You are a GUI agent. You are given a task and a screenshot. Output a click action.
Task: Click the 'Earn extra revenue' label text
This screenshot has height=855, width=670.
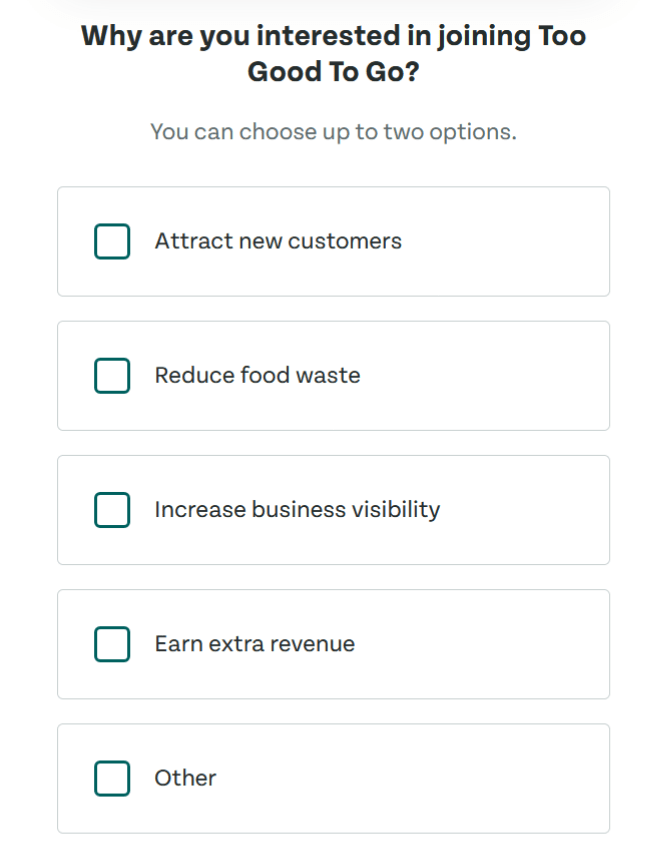coord(254,643)
